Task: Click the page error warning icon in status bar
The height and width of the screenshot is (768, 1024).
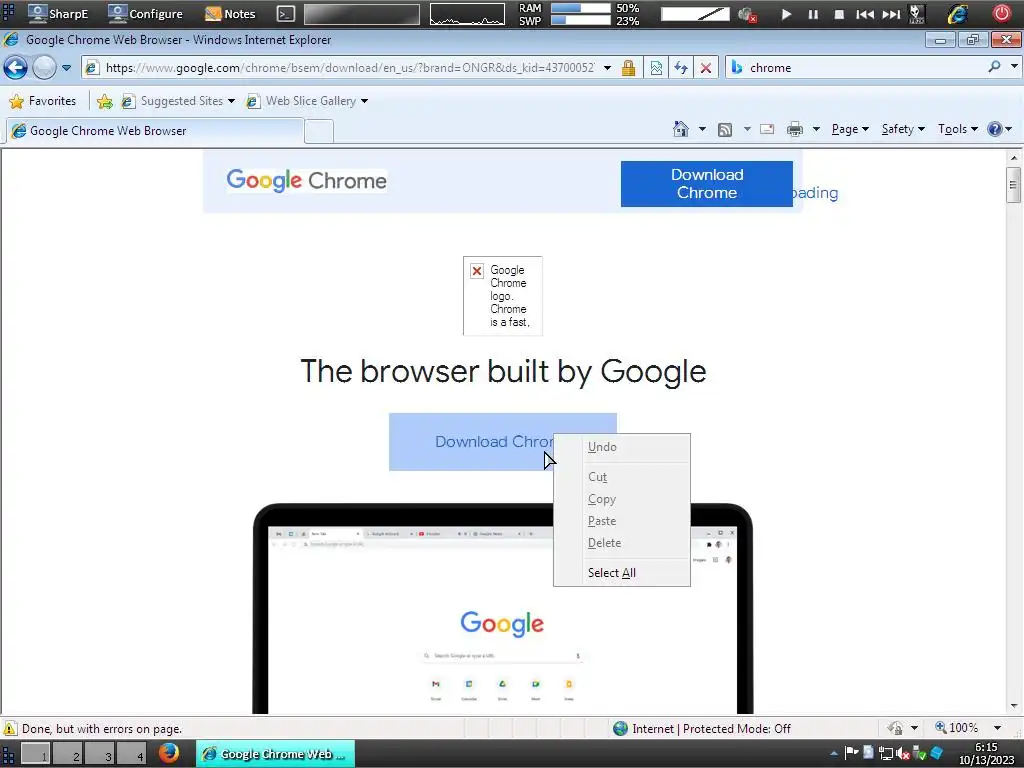Action: point(10,728)
